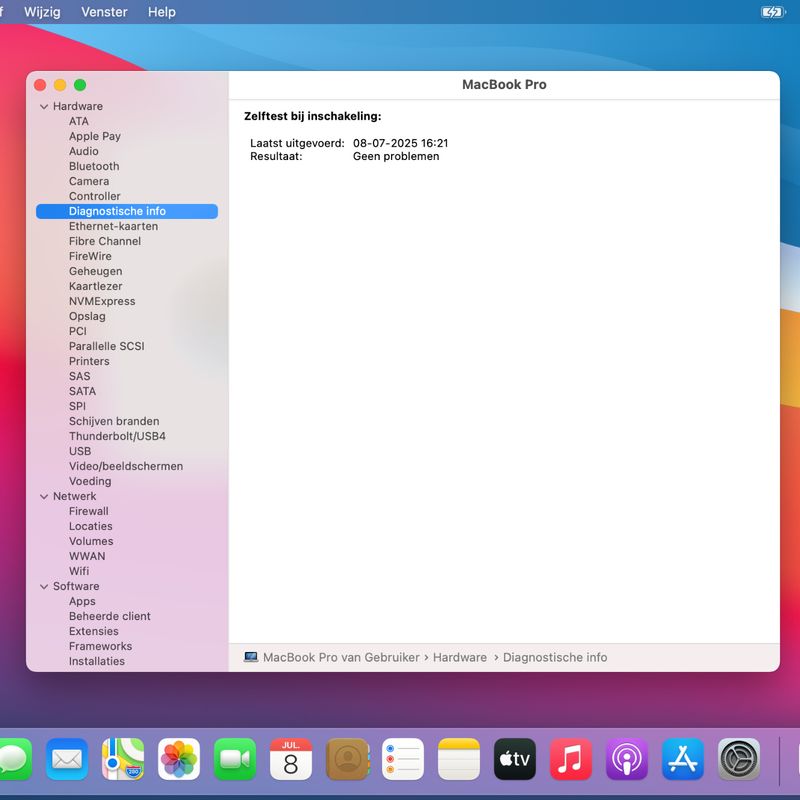Open the Help menu
The width and height of the screenshot is (800, 800).
click(x=162, y=12)
